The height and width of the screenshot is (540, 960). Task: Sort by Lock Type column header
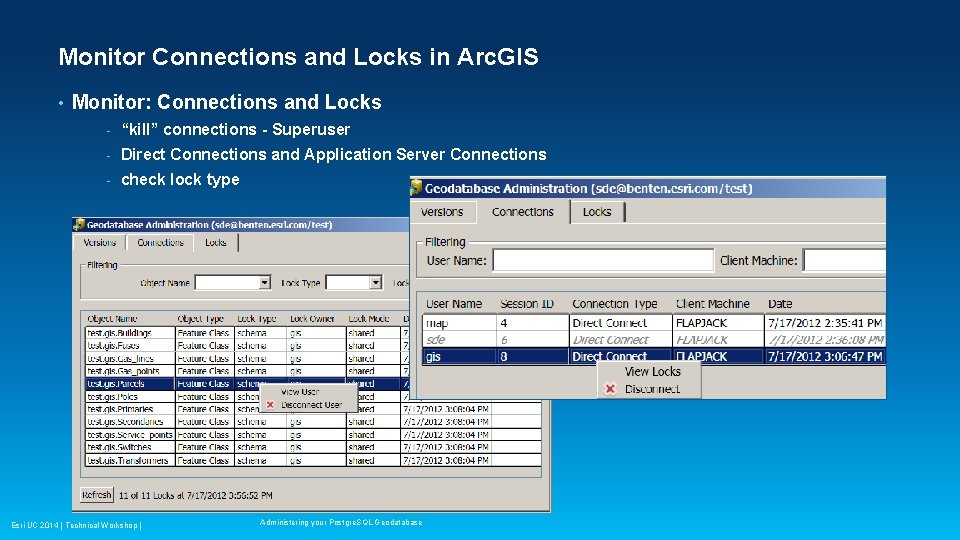click(x=257, y=318)
